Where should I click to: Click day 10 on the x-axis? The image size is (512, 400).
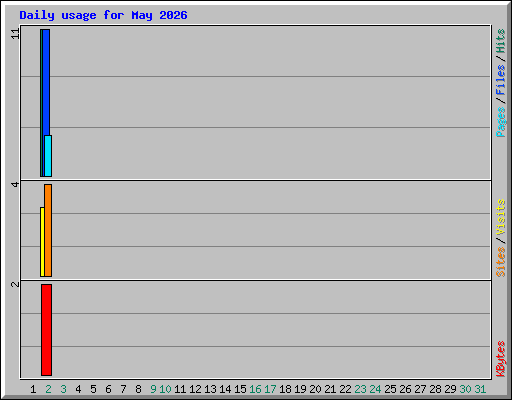click(165, 389)
